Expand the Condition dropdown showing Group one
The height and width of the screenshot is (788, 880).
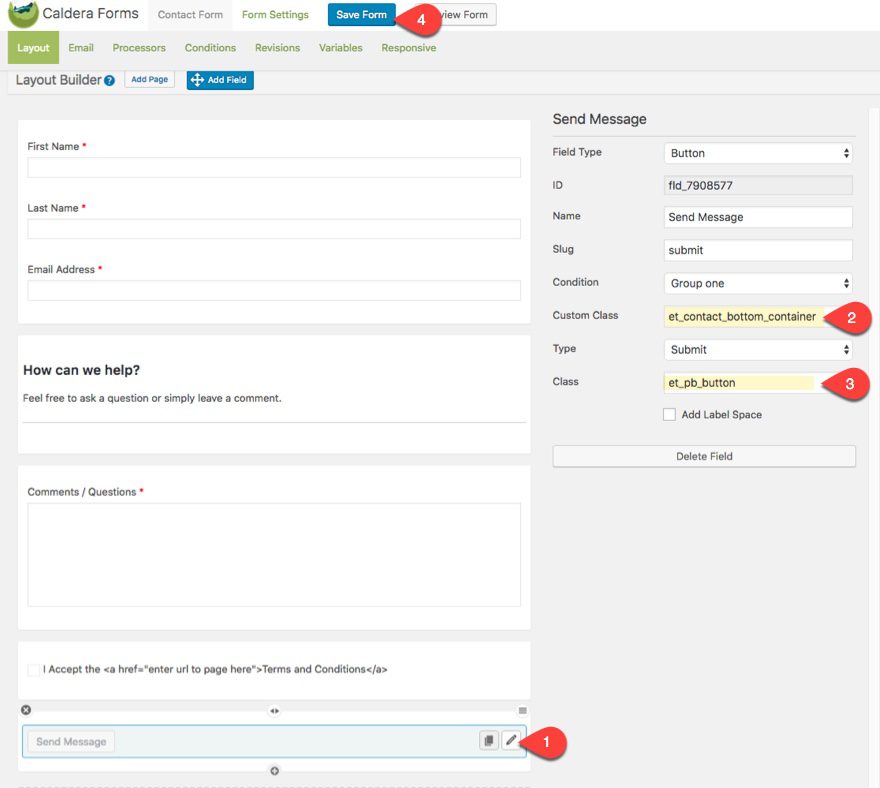[x=757, y=283]
